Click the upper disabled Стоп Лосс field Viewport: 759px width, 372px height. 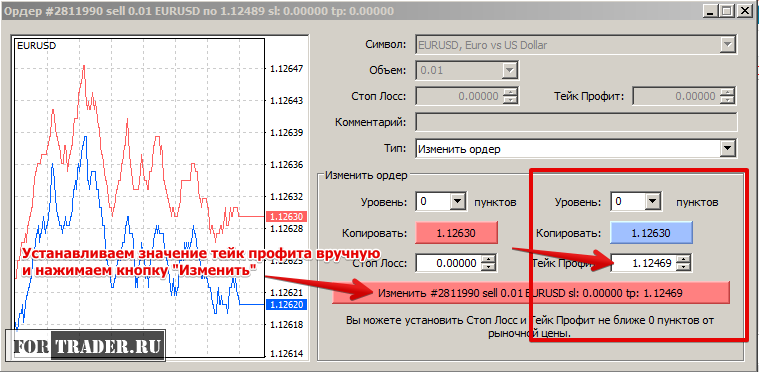[459, 96]
